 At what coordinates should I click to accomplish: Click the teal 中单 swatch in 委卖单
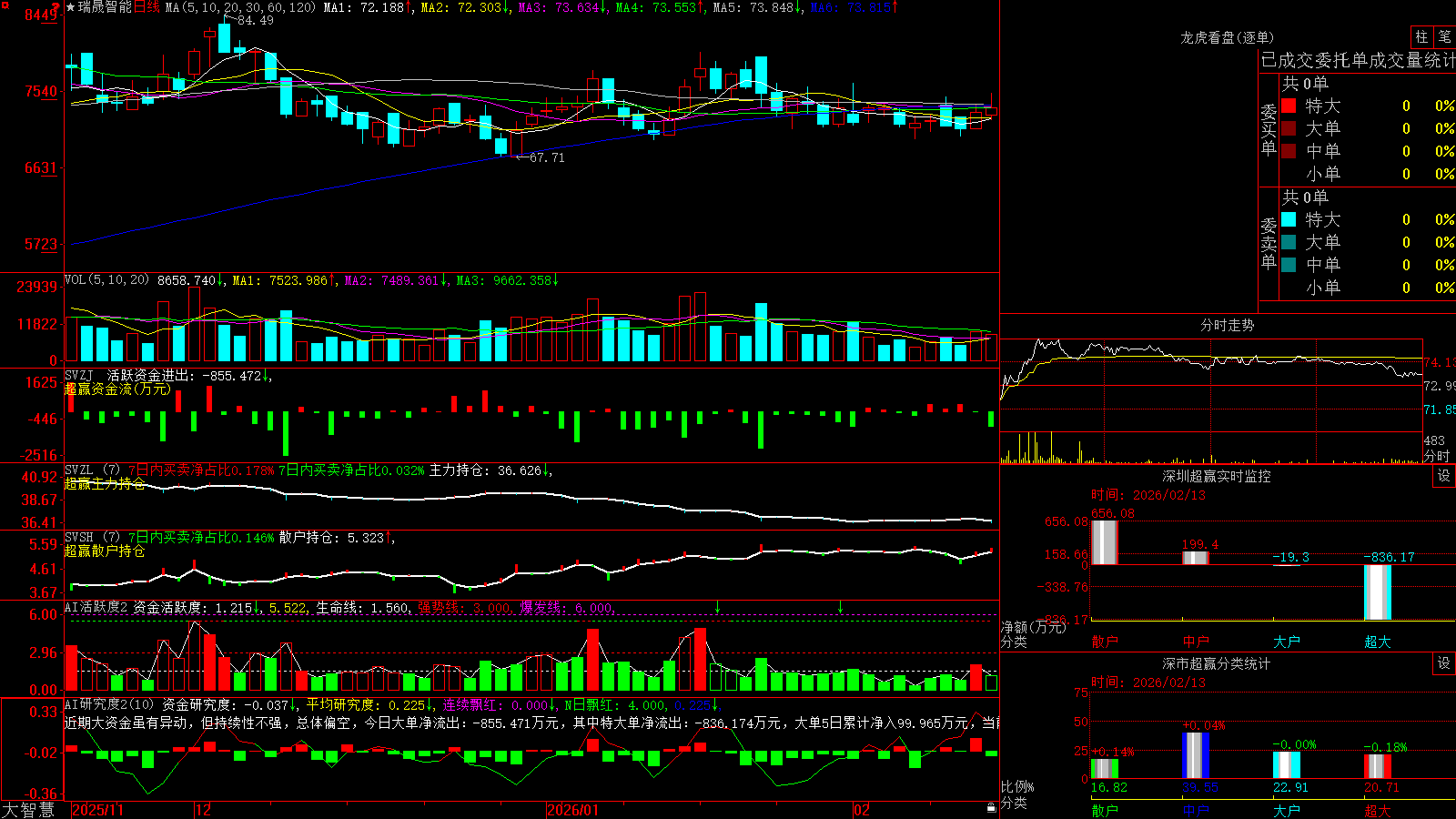(x=1289, y=265)
